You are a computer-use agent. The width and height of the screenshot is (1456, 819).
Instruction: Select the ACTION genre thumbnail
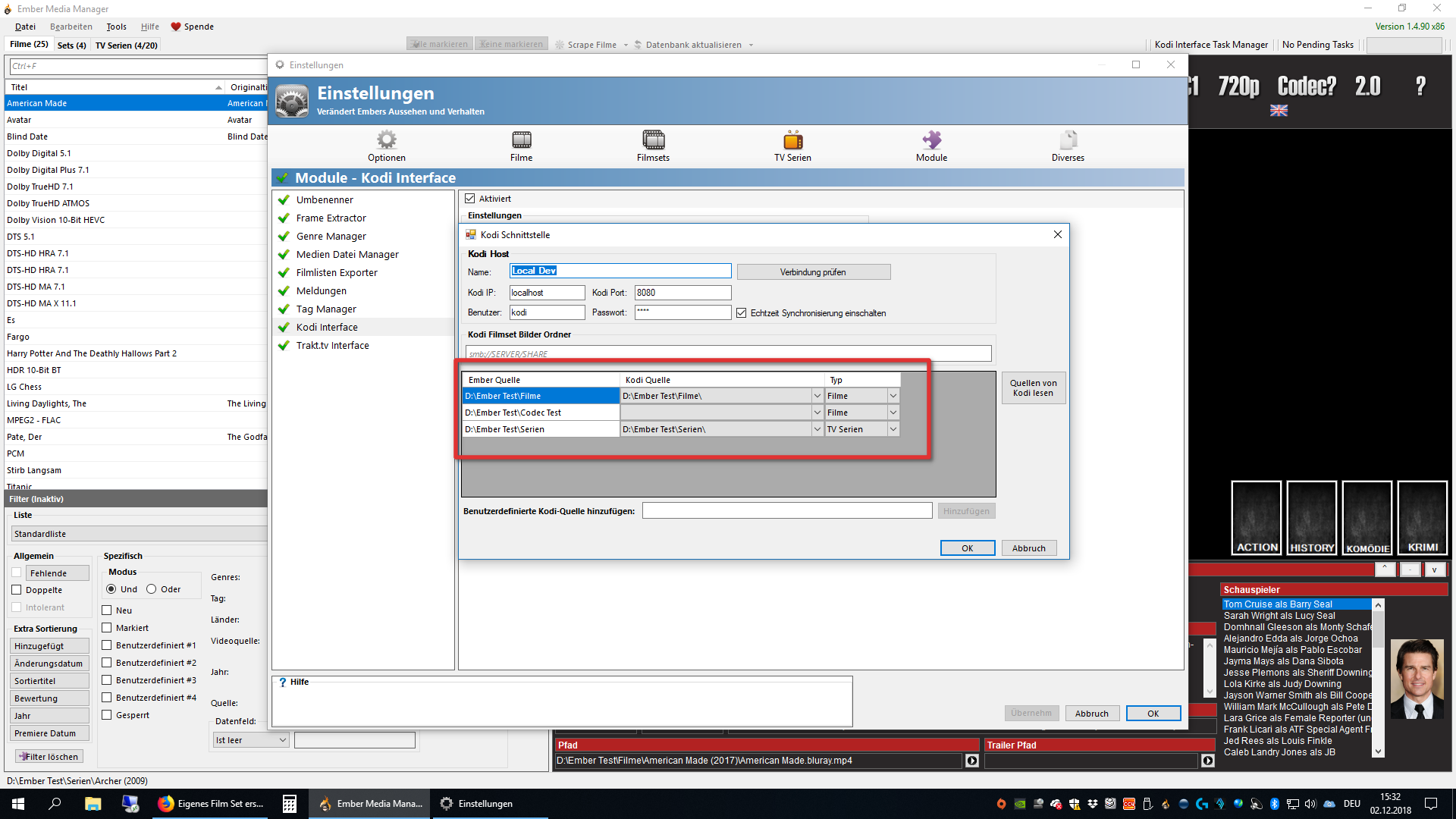click(1257, 518)
